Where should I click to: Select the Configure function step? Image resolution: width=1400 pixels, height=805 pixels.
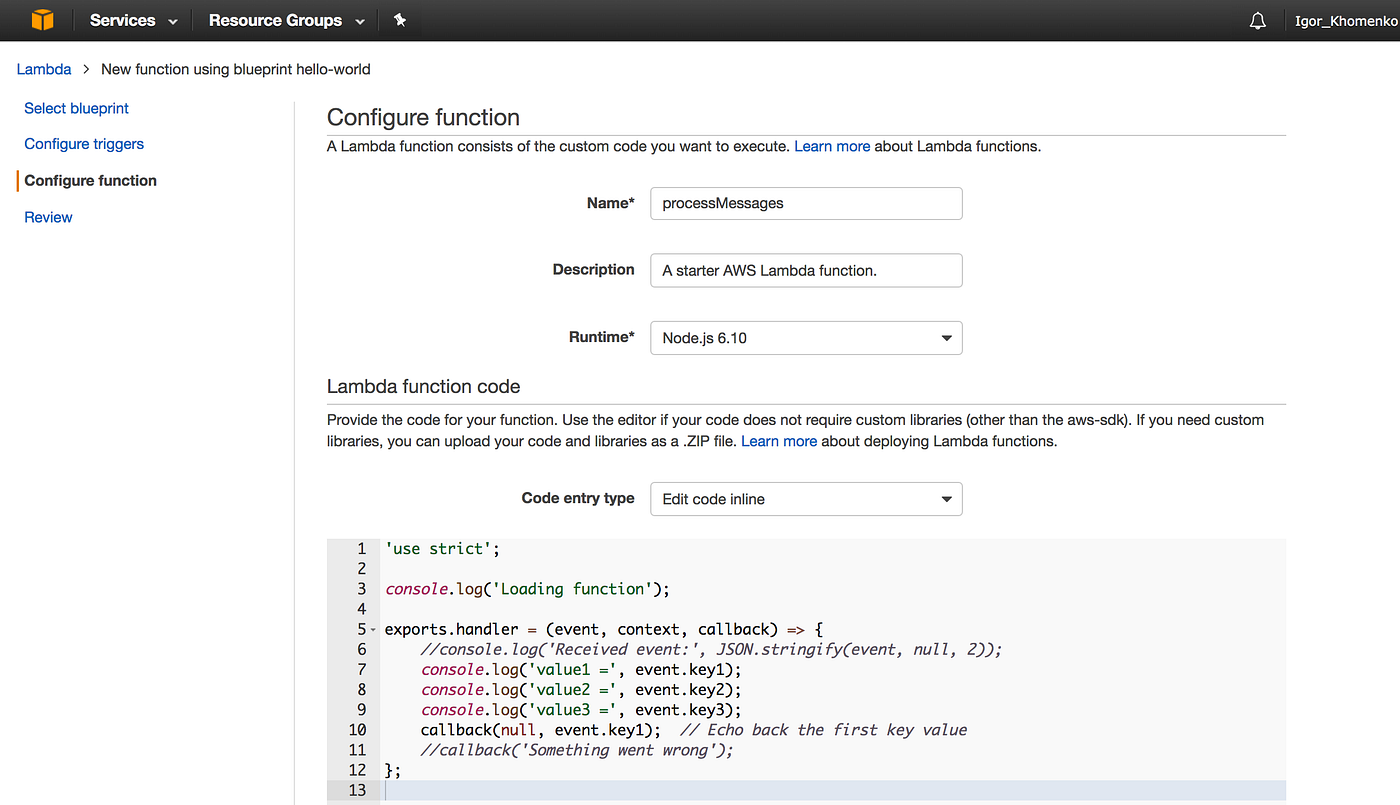[x=88, y=180]
